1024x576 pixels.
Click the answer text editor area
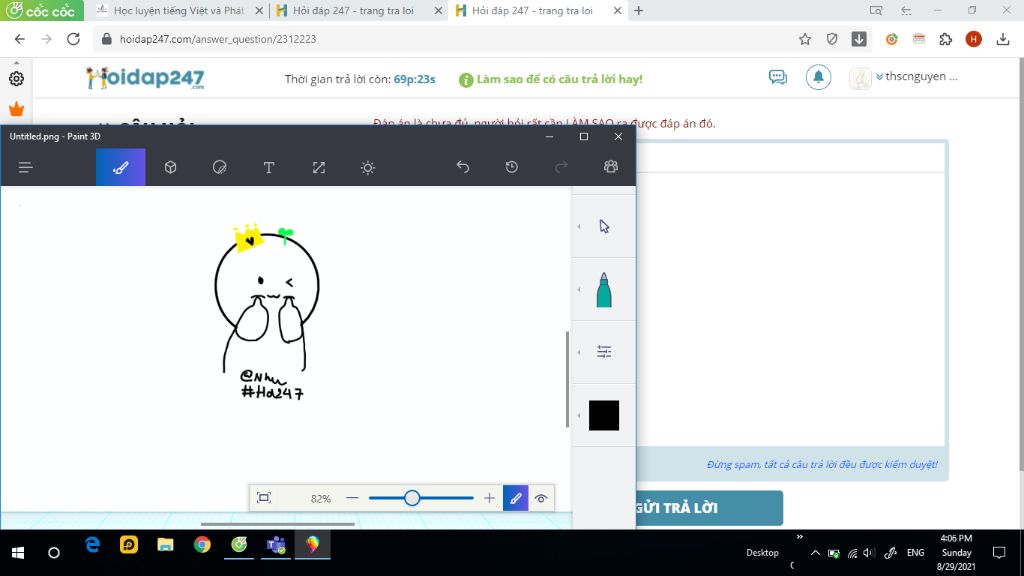coord(790,309)
